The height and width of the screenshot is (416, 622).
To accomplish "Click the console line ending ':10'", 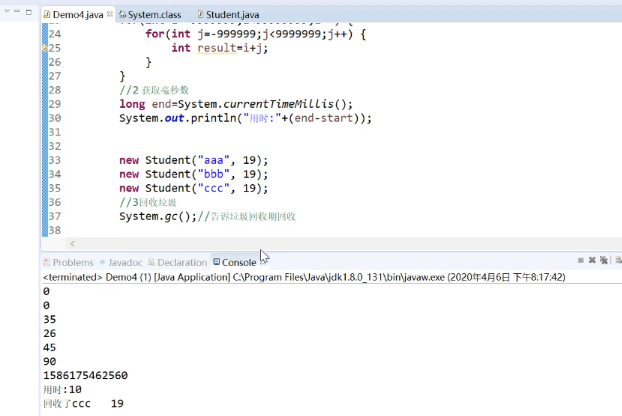I will (x=62, y=389).
